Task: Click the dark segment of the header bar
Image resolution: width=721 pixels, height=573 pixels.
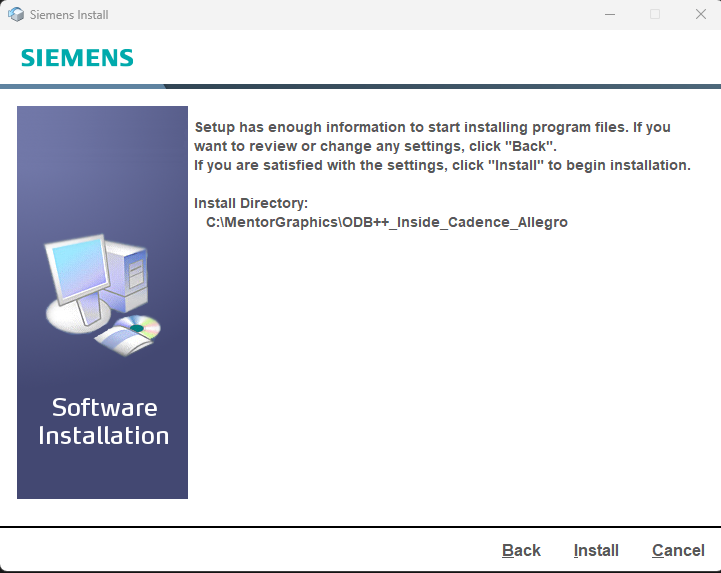Action: point(443,86)
